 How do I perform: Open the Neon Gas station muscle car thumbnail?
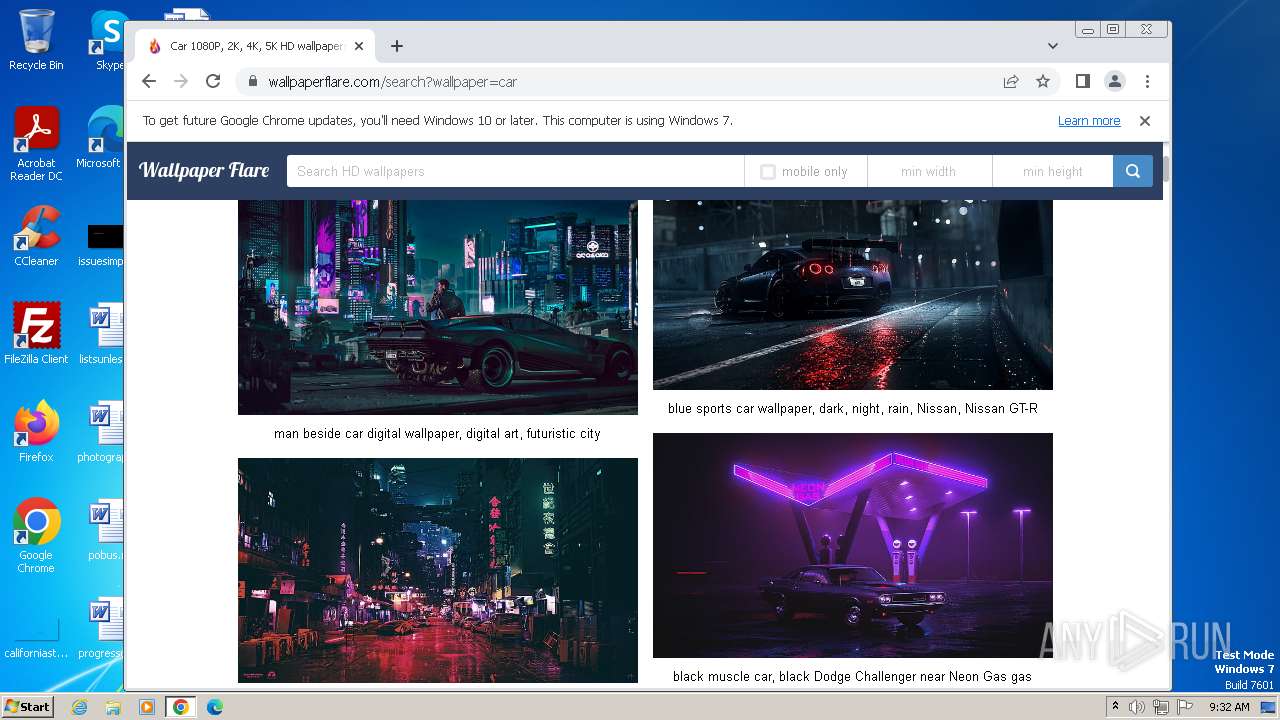tap(853, 545)
